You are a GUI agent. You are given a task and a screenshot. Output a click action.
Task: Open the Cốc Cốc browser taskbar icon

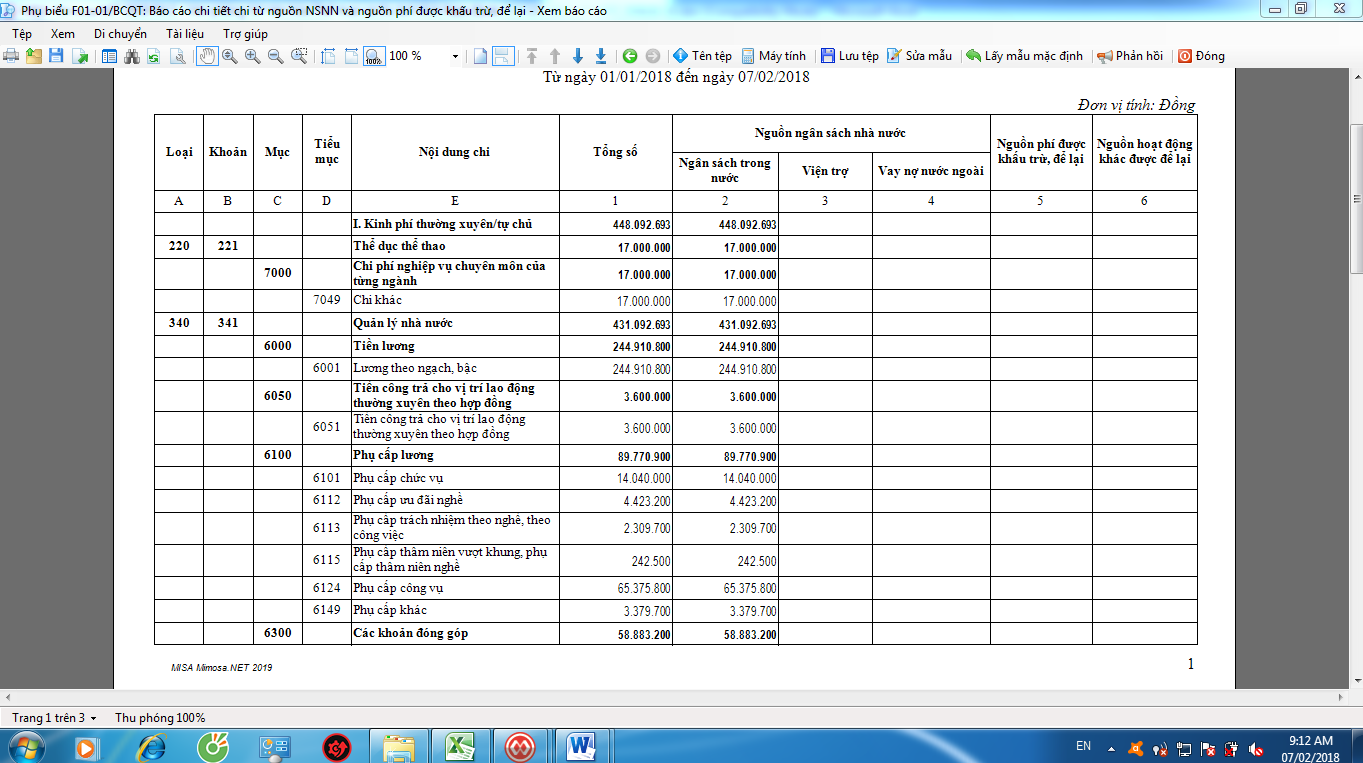pyautogui.click(x=213, y=746)
